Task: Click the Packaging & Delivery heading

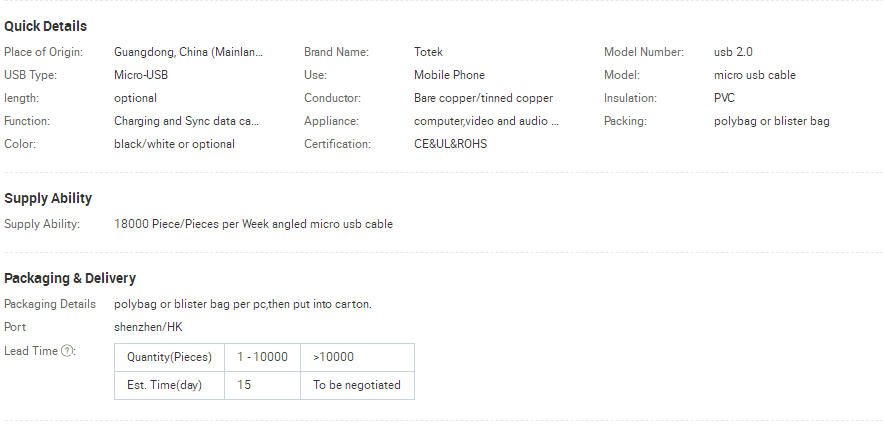Action: click(x=70, y=278)
